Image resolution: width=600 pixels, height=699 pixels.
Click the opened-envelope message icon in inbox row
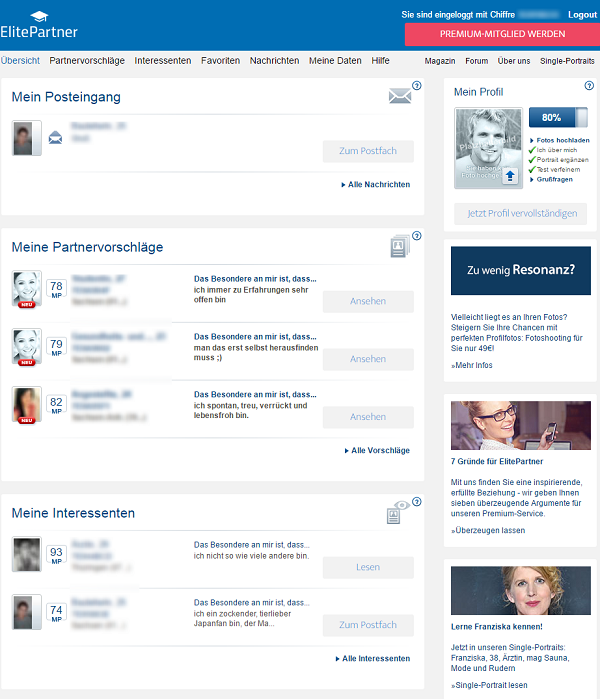pyautogui.click(x=55, y=138)
